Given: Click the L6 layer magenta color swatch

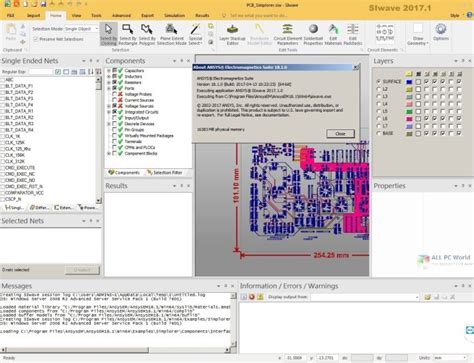Looking at the screenshot, I should click(409, 118).
